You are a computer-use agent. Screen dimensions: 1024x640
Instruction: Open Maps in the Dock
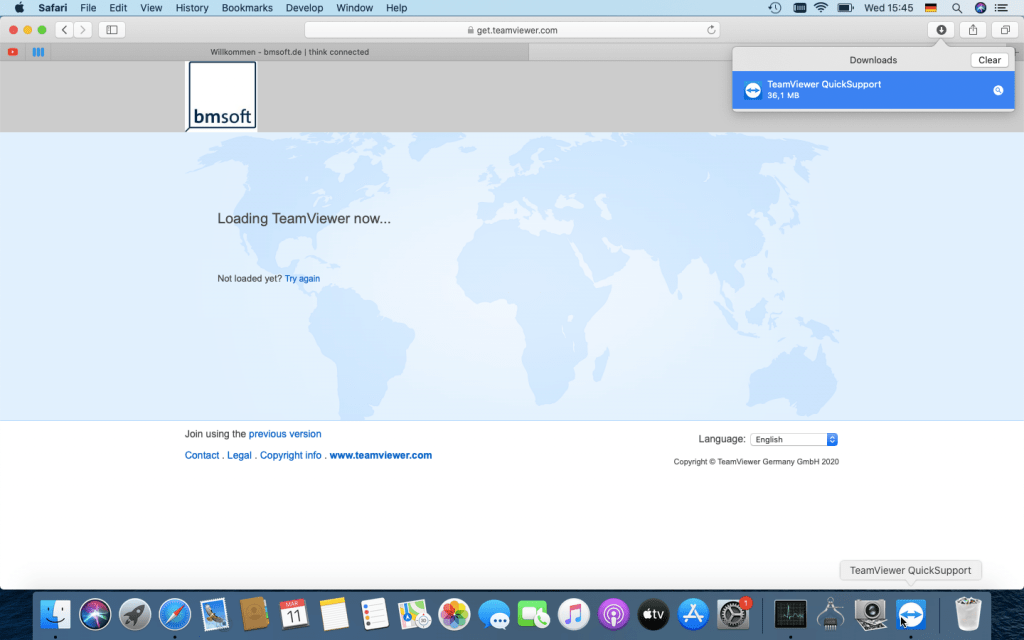tap(414, 614)
